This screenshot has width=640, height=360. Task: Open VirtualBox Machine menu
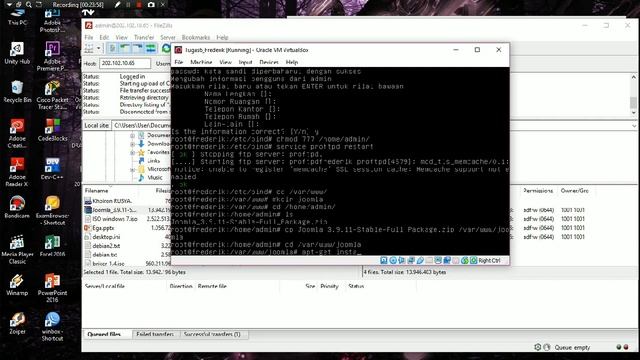pyautogui.click(x=201, y=62)
